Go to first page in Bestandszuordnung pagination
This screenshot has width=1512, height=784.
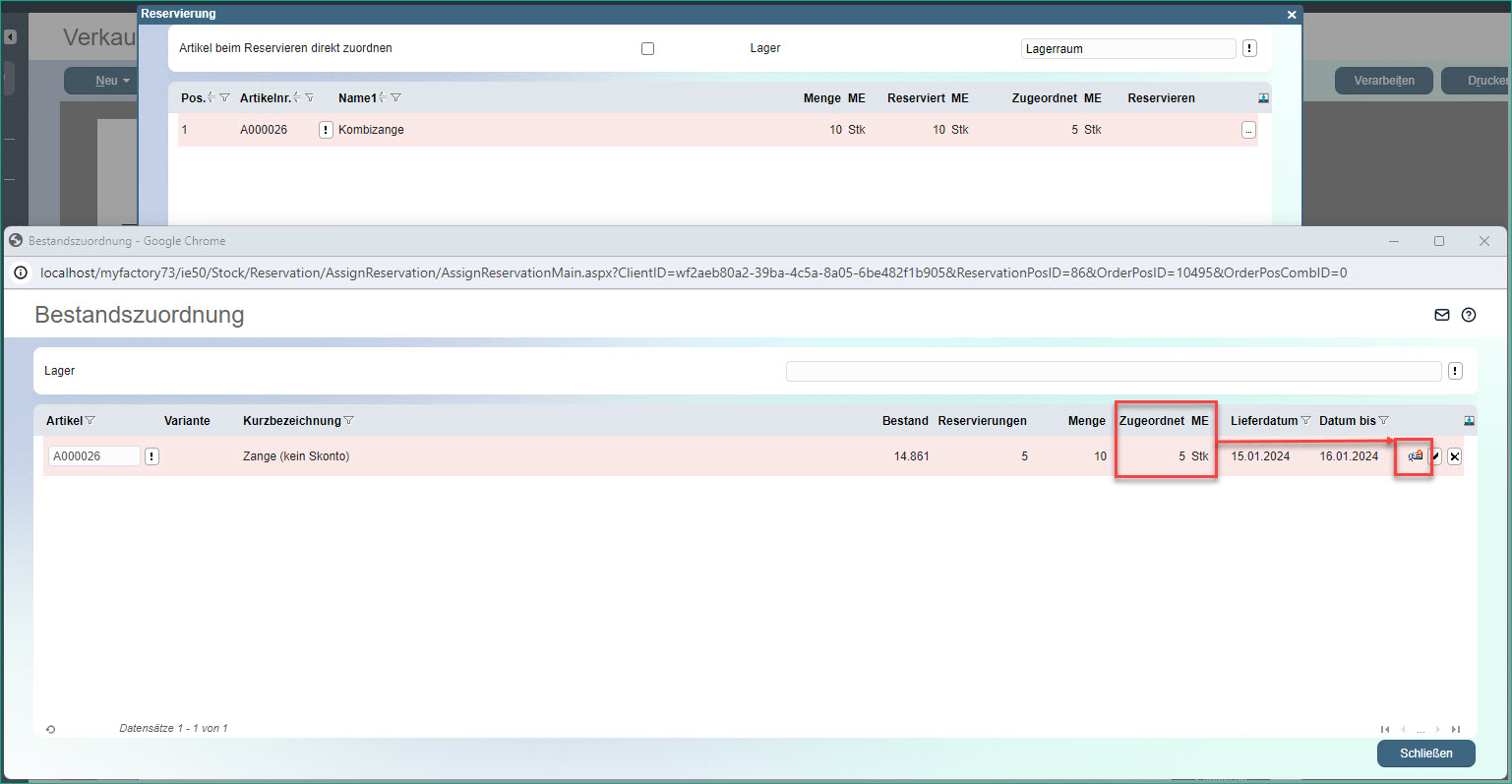tap(1385, 730)
